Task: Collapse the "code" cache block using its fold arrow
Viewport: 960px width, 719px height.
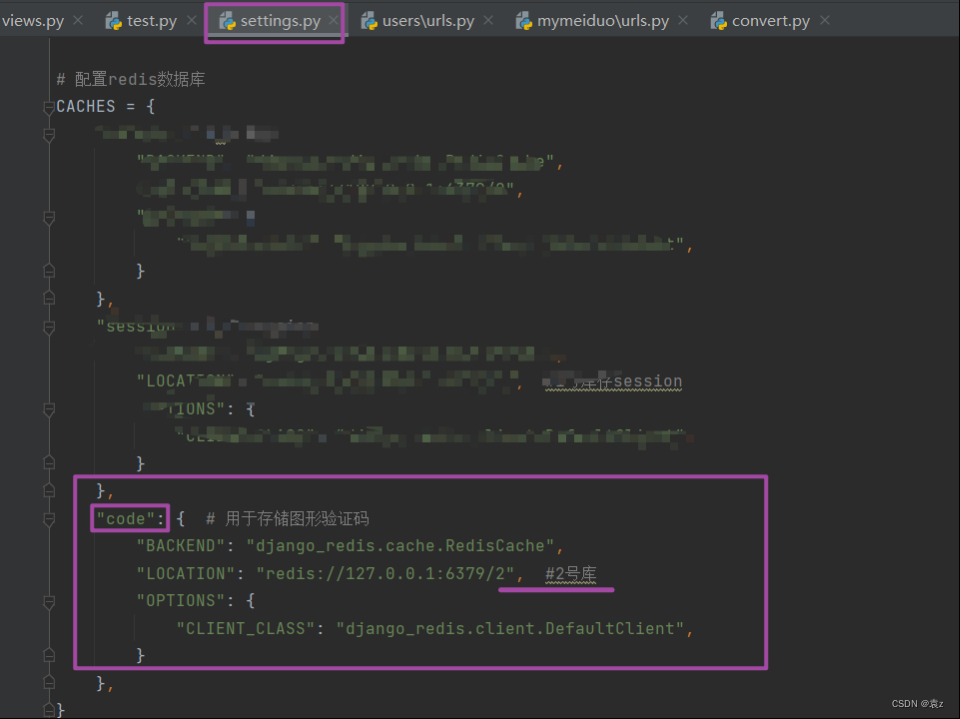Action: (x=48, y=518)
